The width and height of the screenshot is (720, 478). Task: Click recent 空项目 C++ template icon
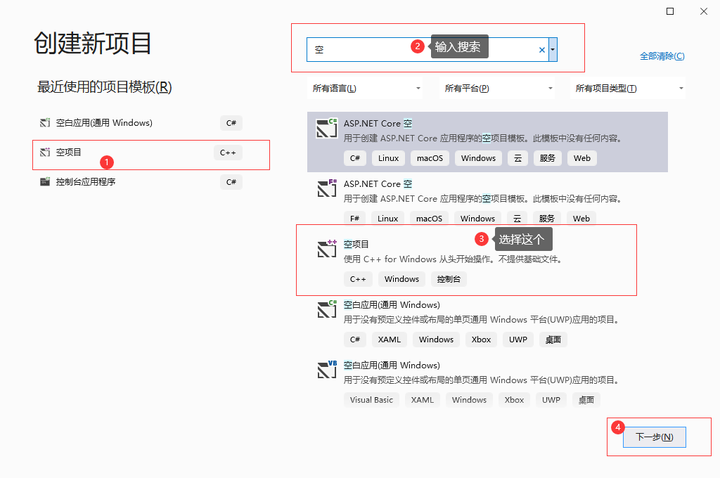point(45,152)
